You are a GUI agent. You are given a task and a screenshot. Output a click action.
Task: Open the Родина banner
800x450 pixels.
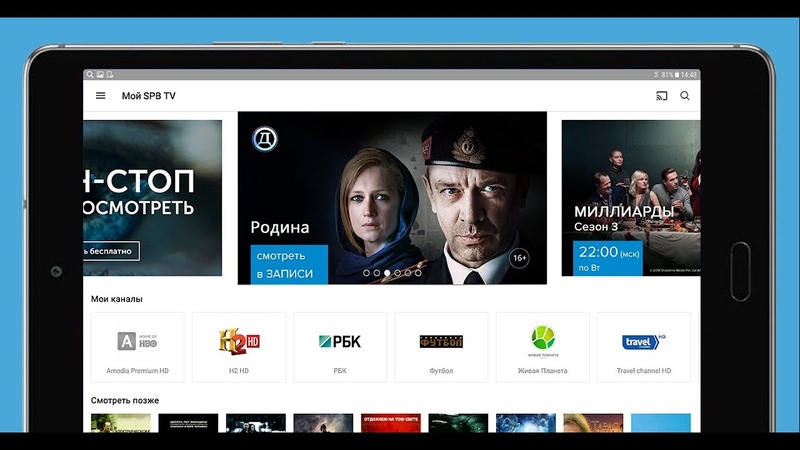(x=392, y=198)
